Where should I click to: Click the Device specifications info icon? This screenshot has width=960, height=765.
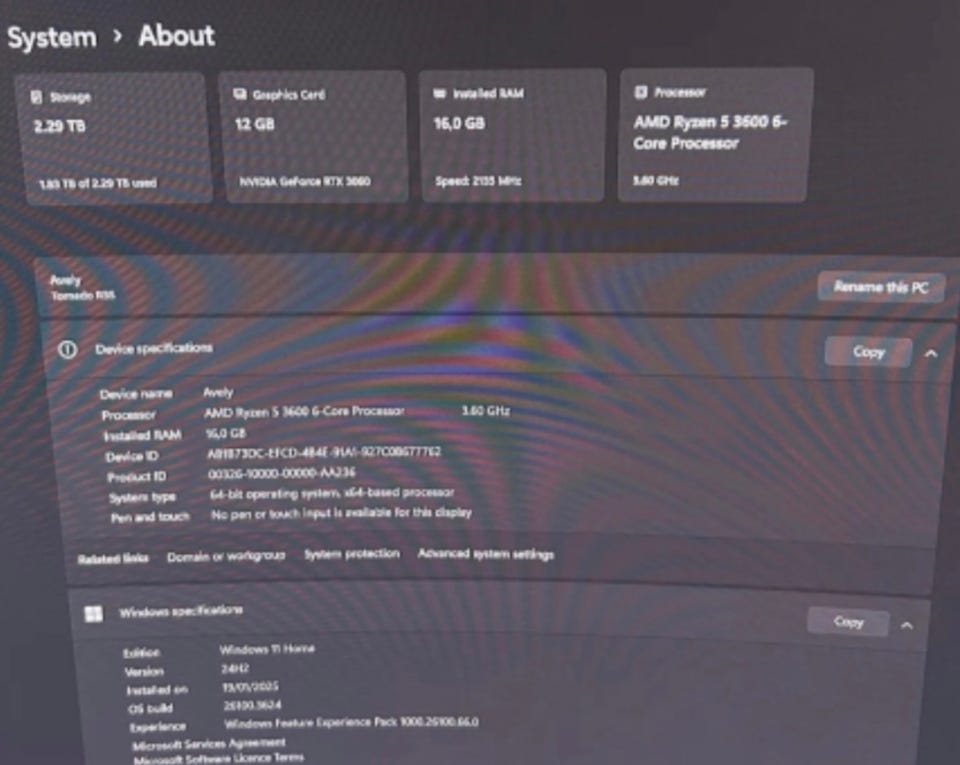click(x=67, y=349)
